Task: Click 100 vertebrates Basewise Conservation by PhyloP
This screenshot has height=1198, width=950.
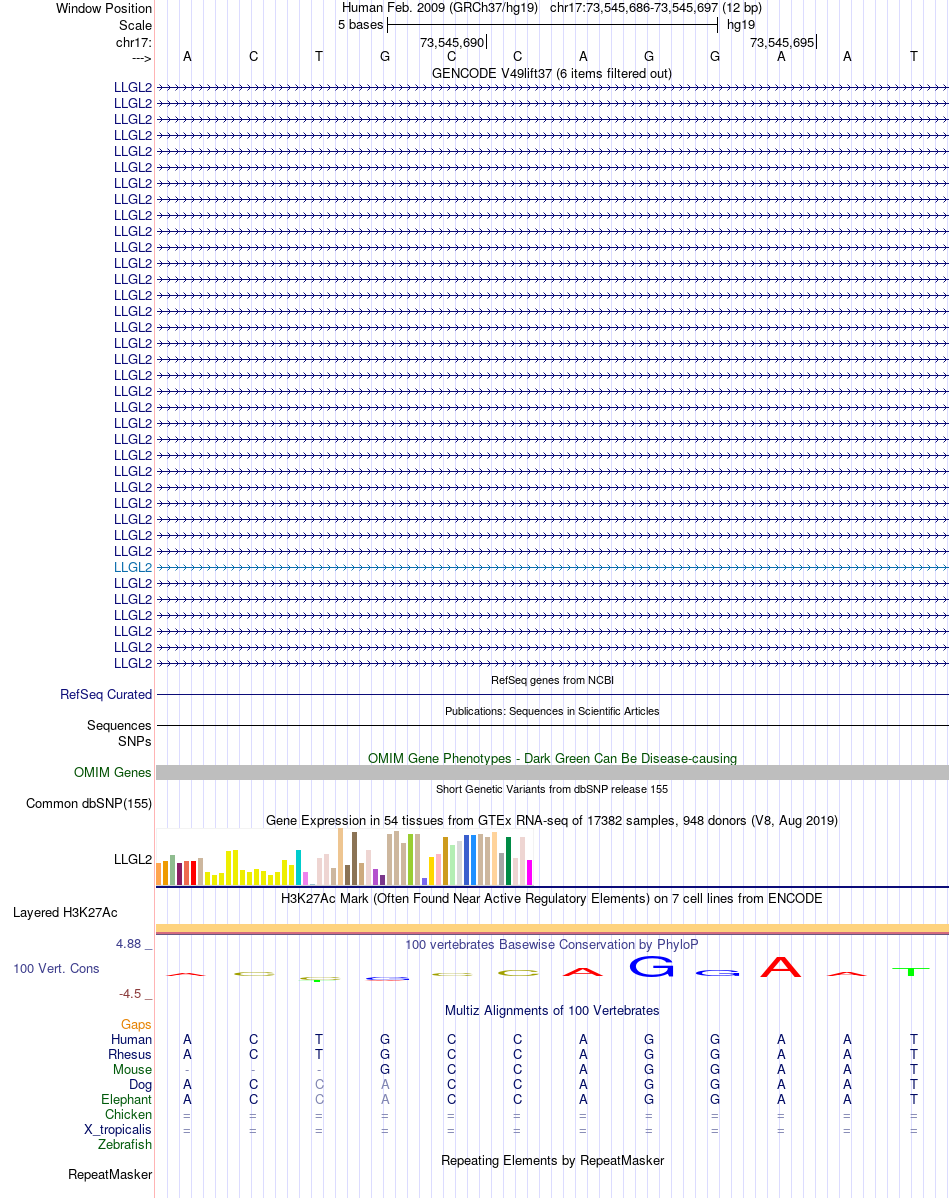Action: point(552,944)
